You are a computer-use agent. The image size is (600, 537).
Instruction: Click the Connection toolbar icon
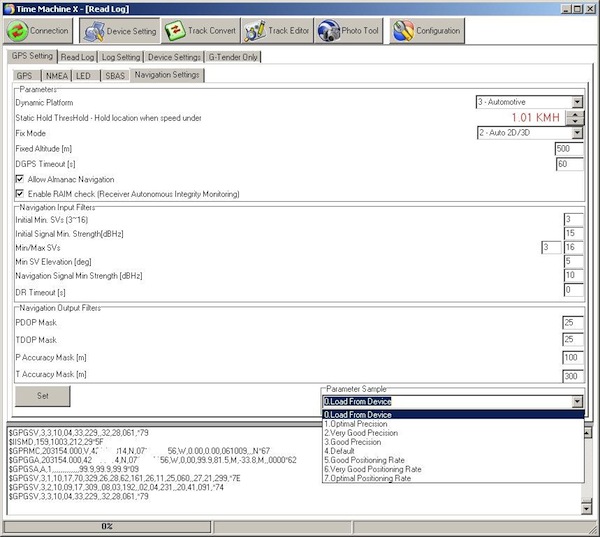pyautogui.click(x=18, y=31)
